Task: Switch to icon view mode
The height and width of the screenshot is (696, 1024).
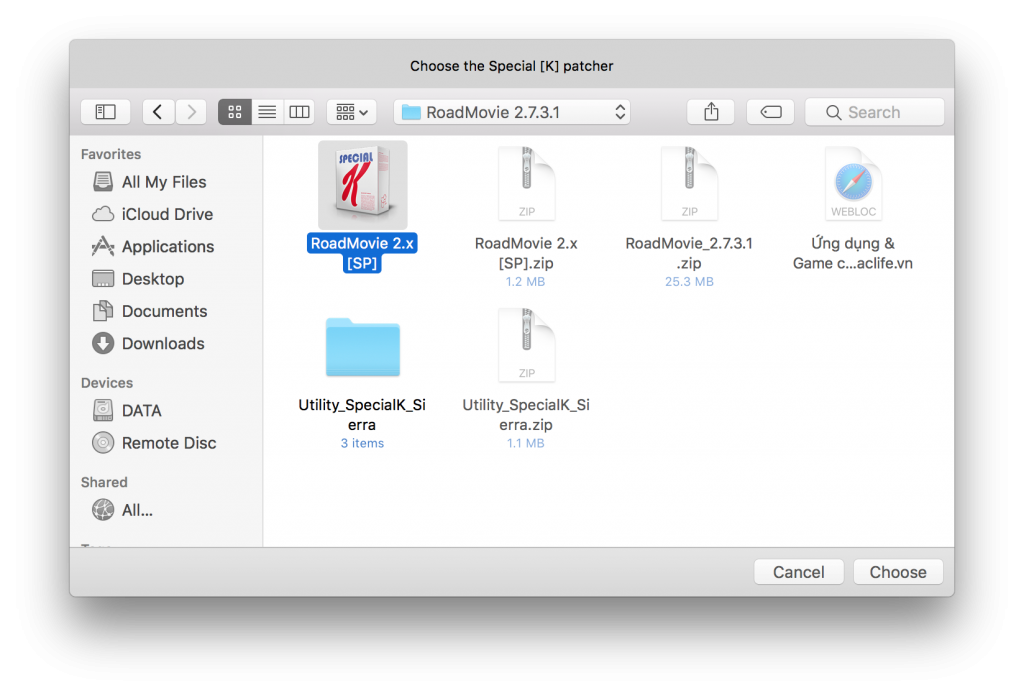Action: point(235,112)
